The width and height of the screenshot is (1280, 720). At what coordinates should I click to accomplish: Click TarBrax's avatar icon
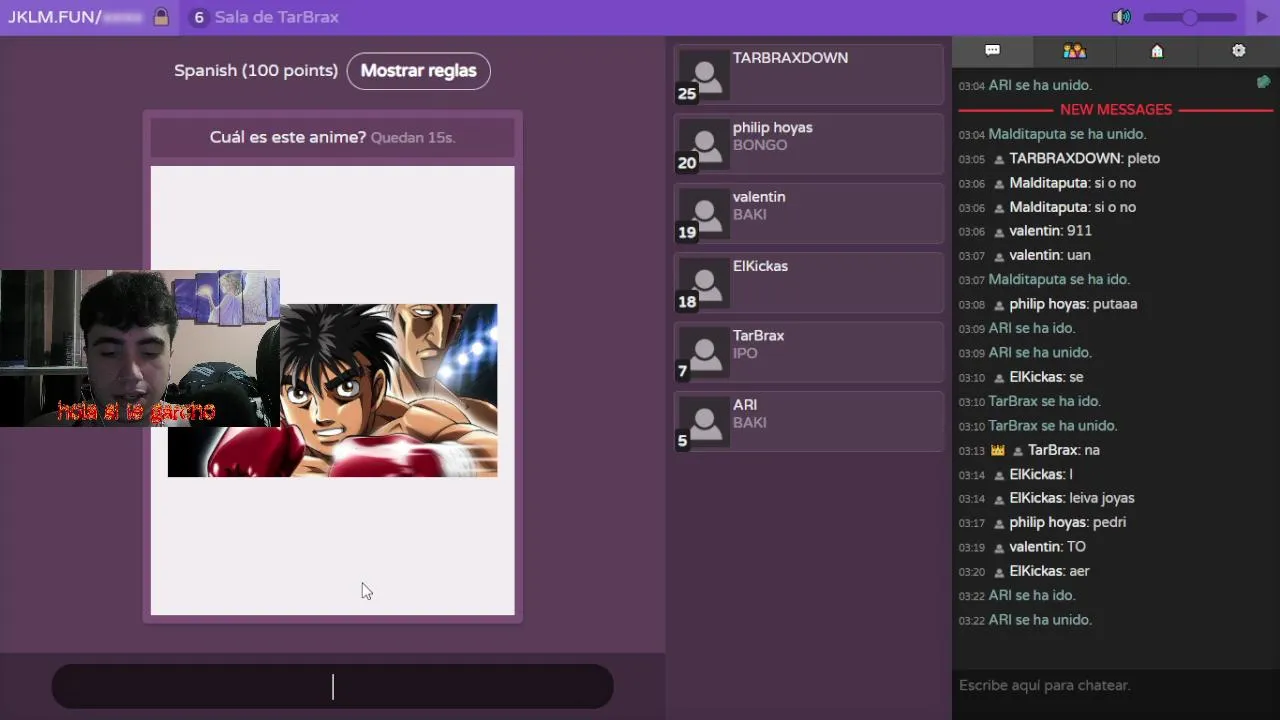704,353
